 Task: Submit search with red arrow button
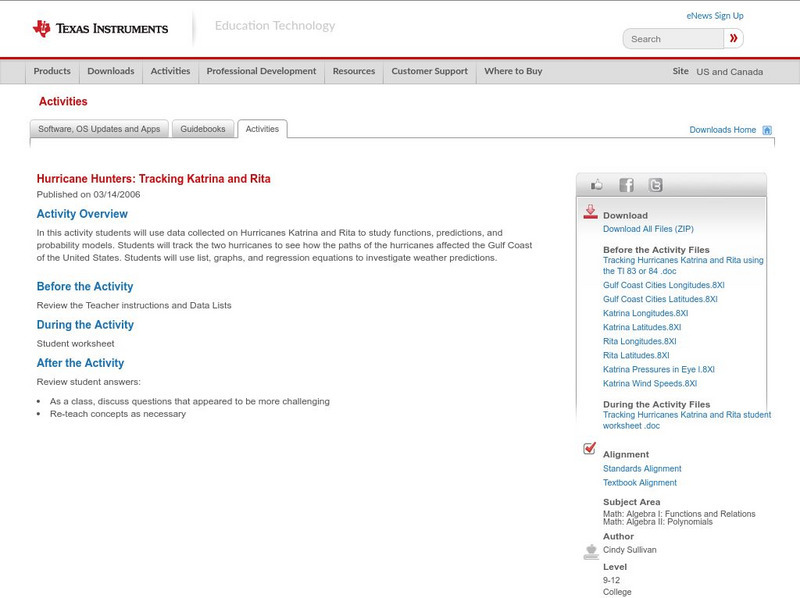click(733, 38)
